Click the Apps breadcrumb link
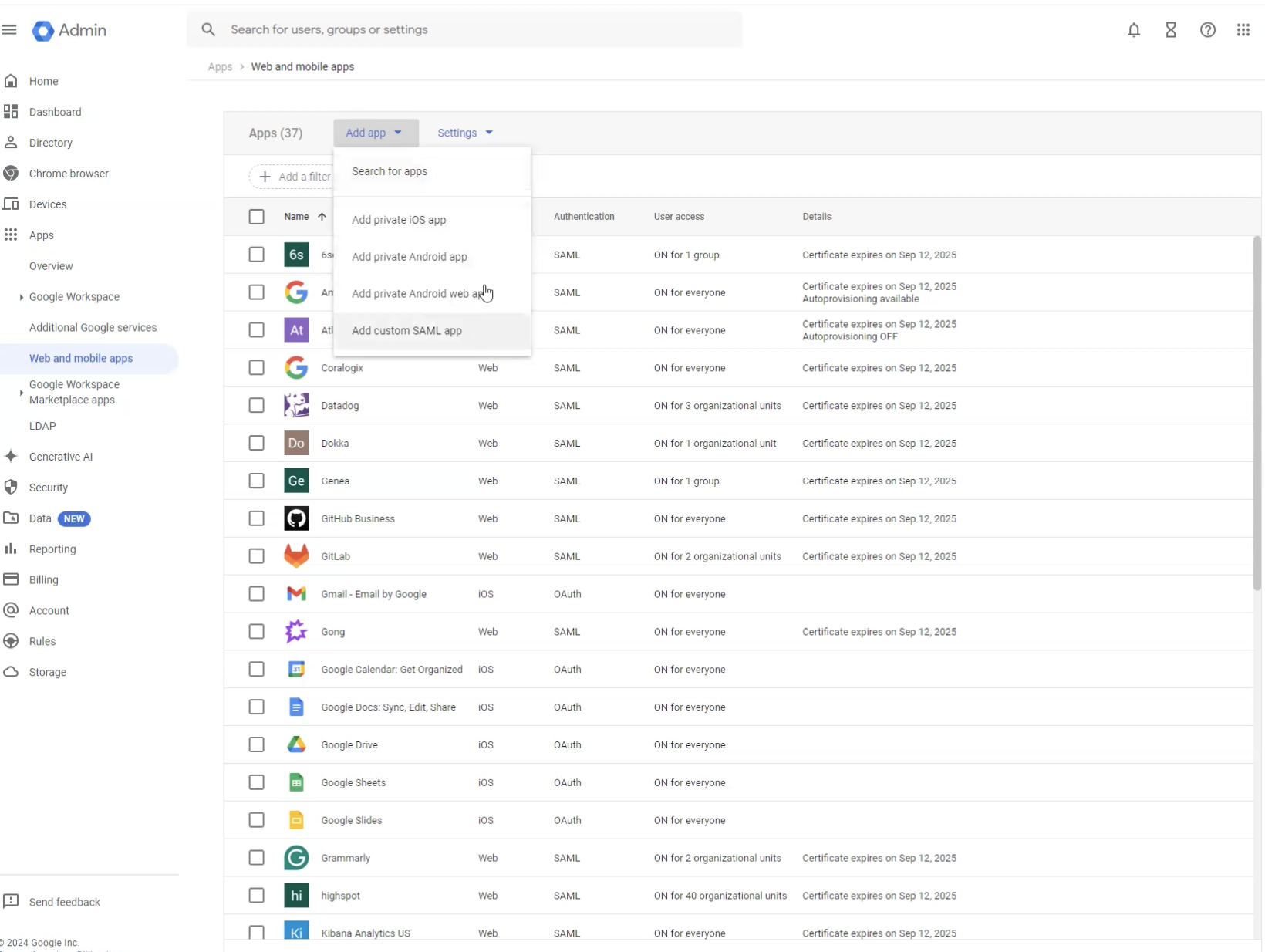Screen dimensions: 1265x952 click(x=220, y=66)
